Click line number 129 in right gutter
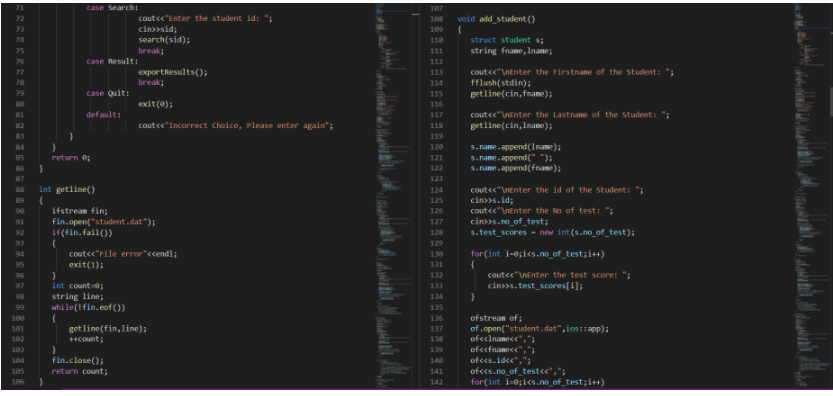Viewport: 833px width, 396px height. (x=436, y=243)
